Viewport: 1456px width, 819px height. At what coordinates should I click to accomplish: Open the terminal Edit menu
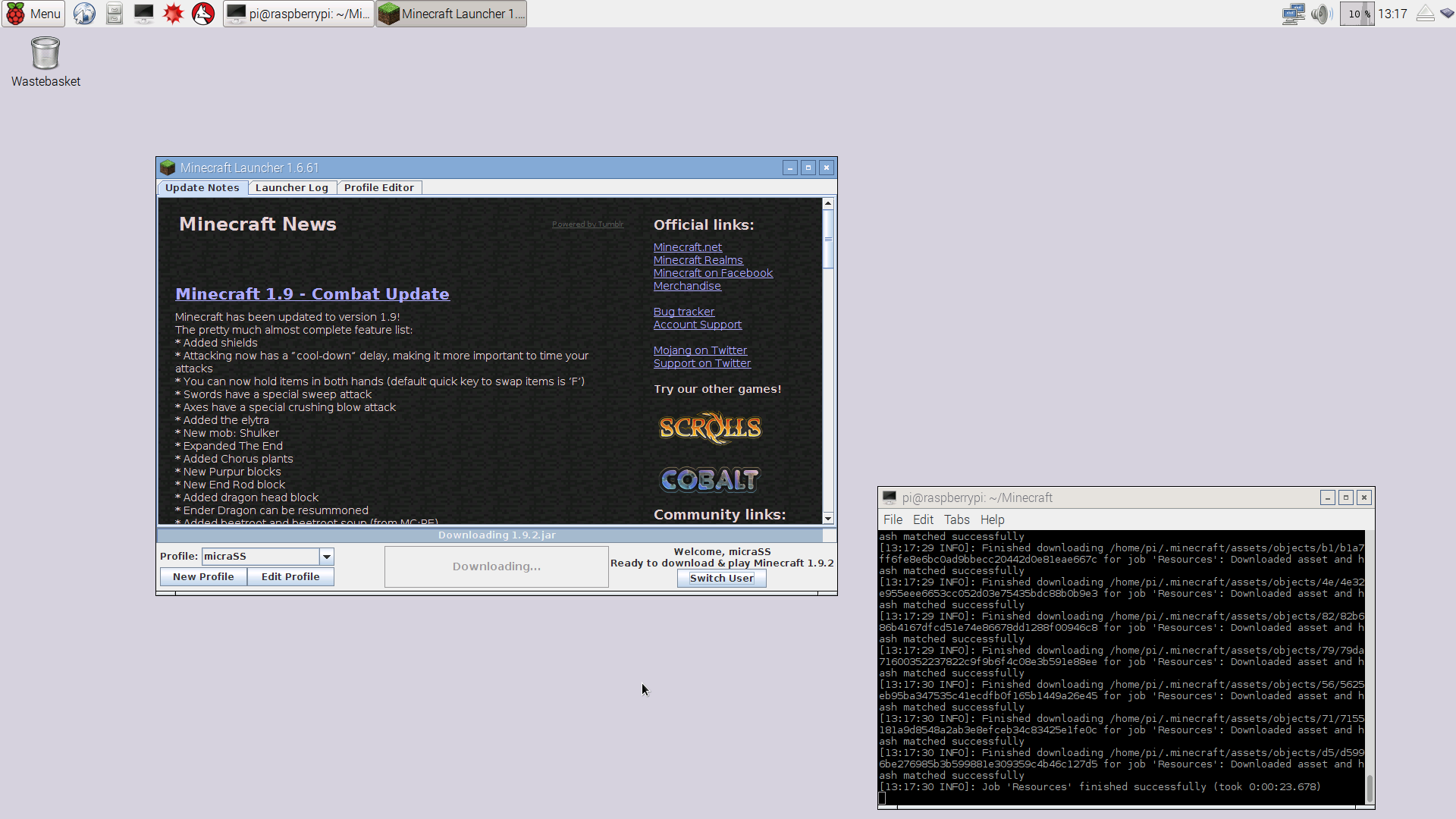923,519
